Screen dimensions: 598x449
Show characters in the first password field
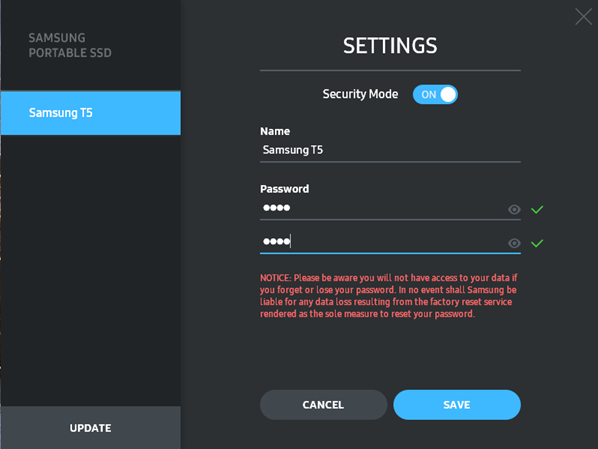514,209
